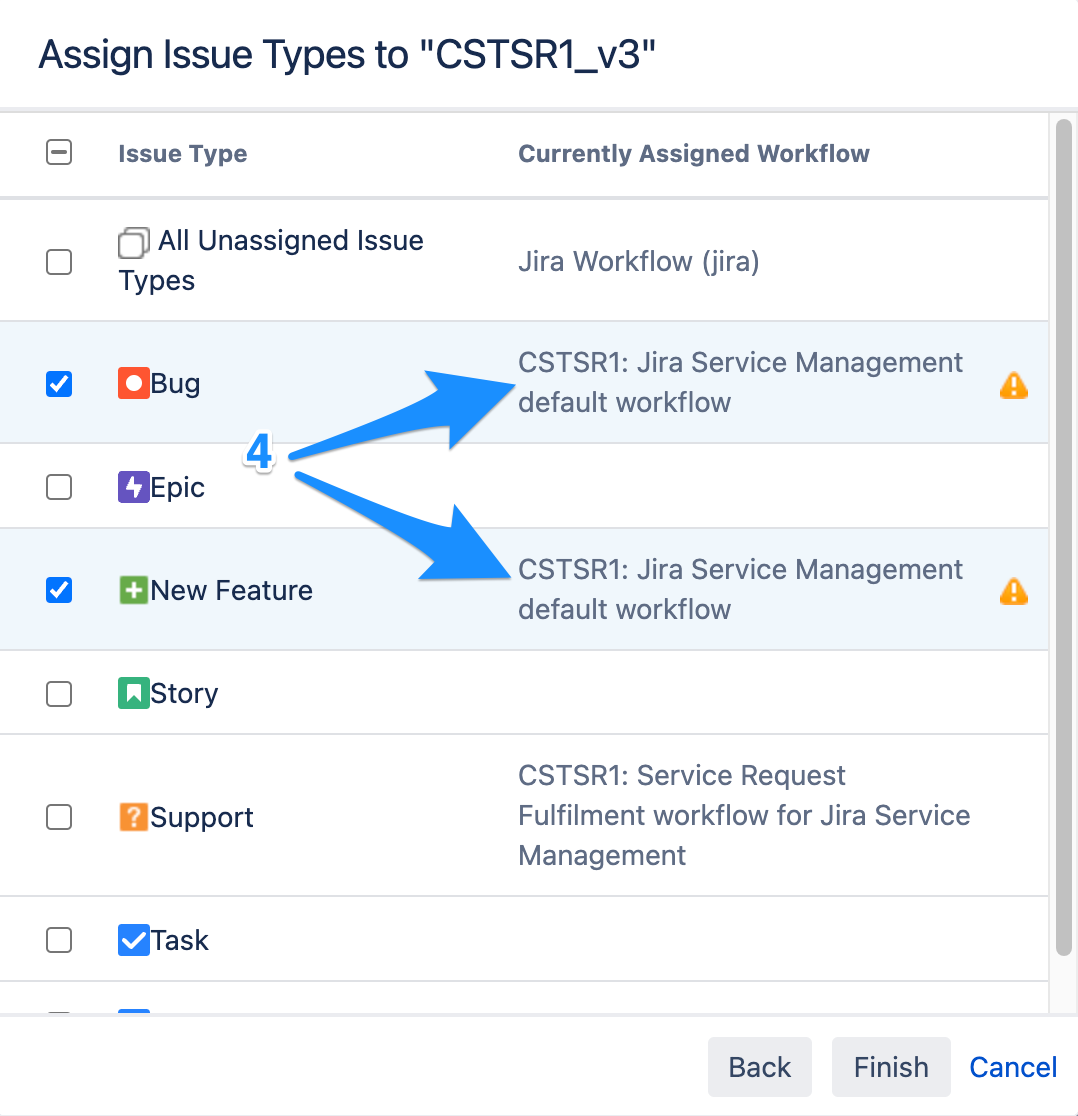Click the Support row's Service Request workflow text
This screenshot has width=1078, height=1116.
pyautogui.click(x=744, y=815)
